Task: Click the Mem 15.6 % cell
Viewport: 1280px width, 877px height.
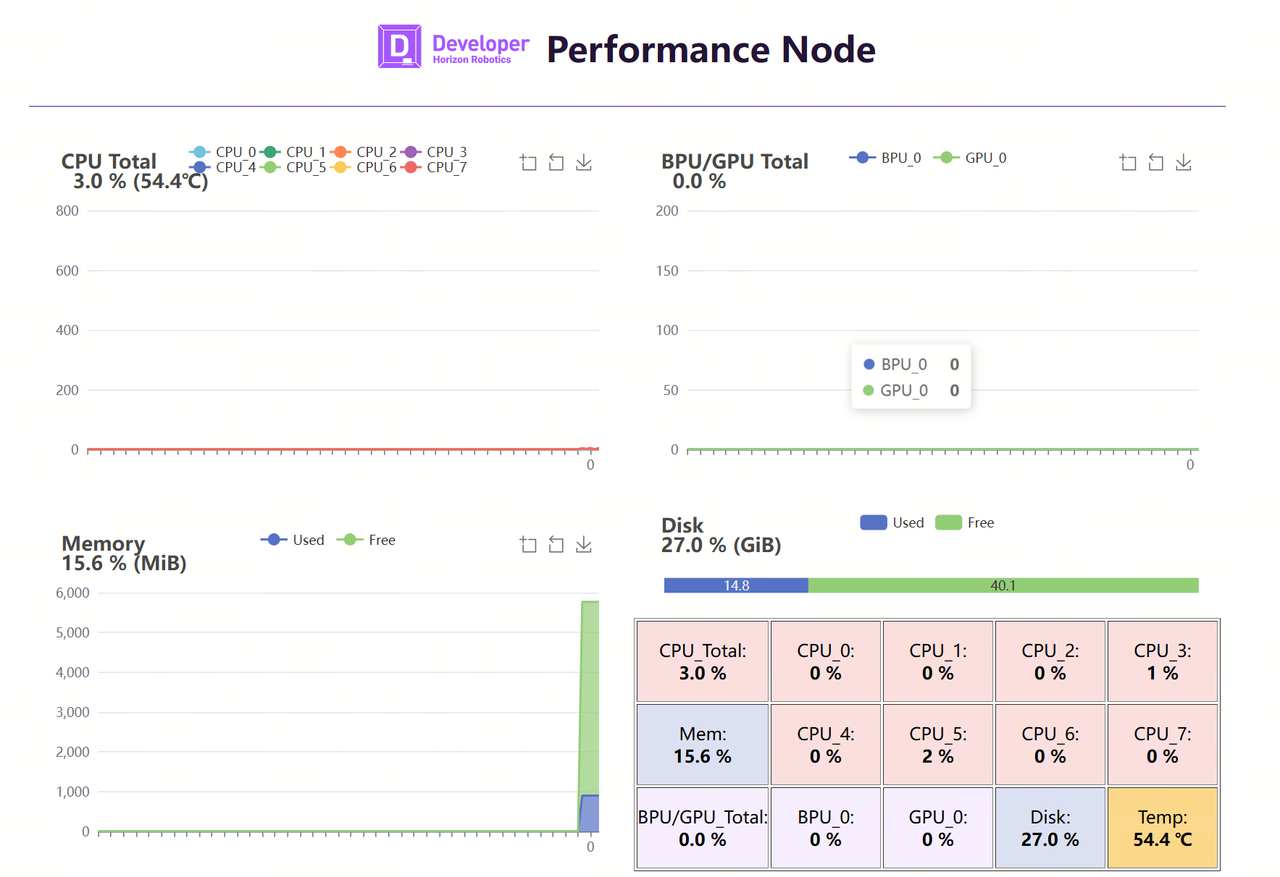Action: point(702,744)
